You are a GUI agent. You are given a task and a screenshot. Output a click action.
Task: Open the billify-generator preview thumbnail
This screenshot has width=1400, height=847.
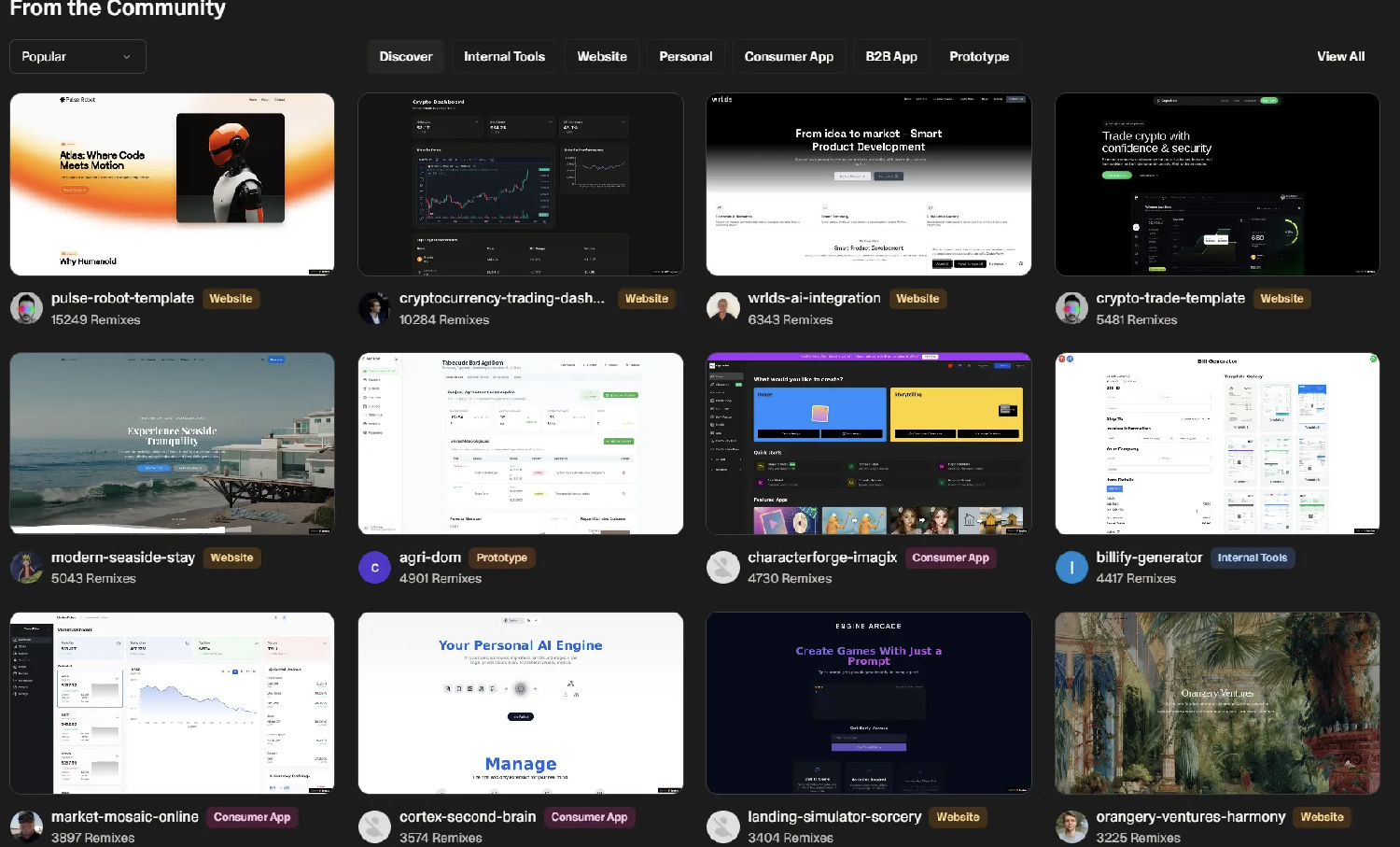pyautogui.click(x=1217, y=444)
